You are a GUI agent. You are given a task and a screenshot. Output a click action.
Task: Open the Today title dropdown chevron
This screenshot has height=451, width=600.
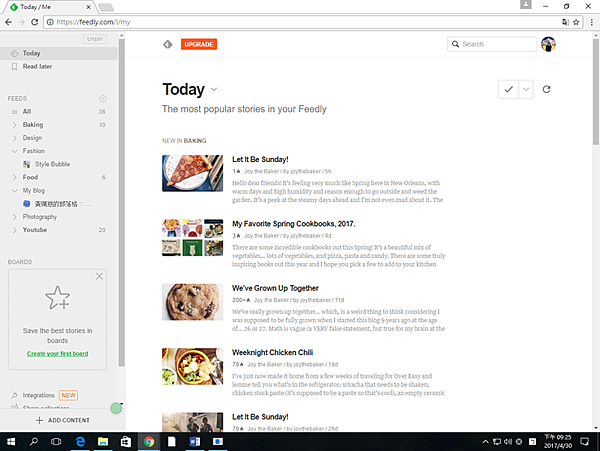[214, 90]
